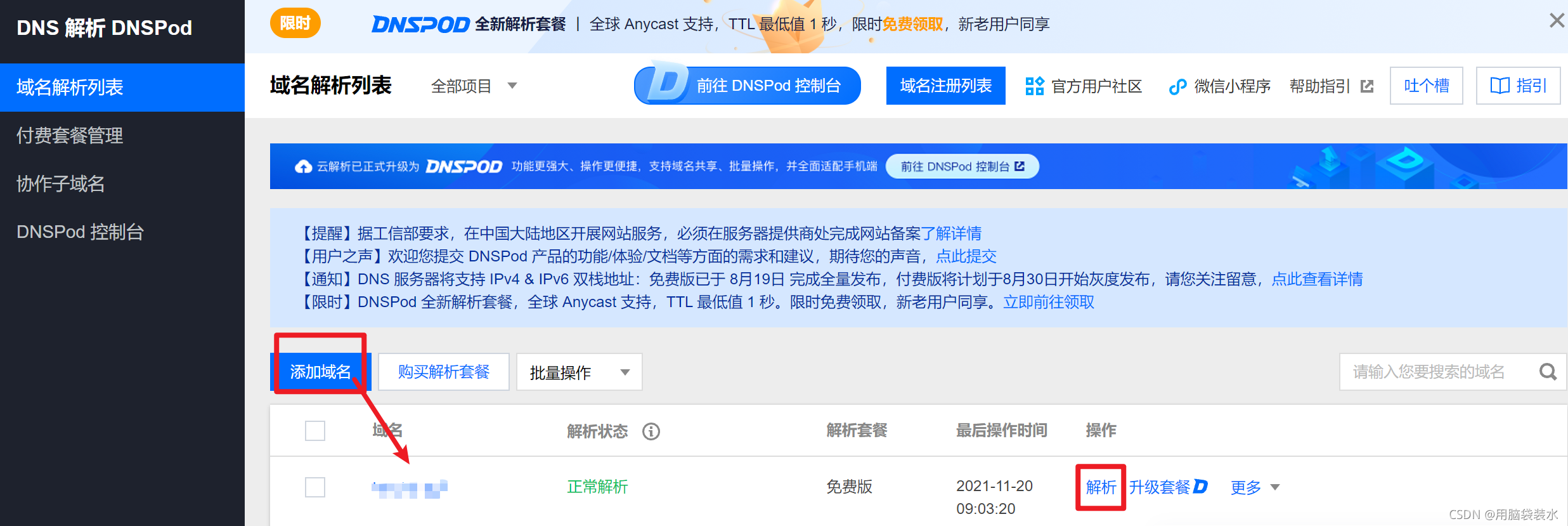
Task: Click the 升级套餐 link
Action: pos(1160,487)
